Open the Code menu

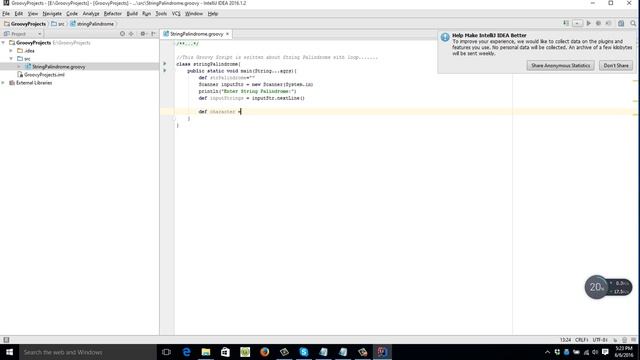coord(72,13)
